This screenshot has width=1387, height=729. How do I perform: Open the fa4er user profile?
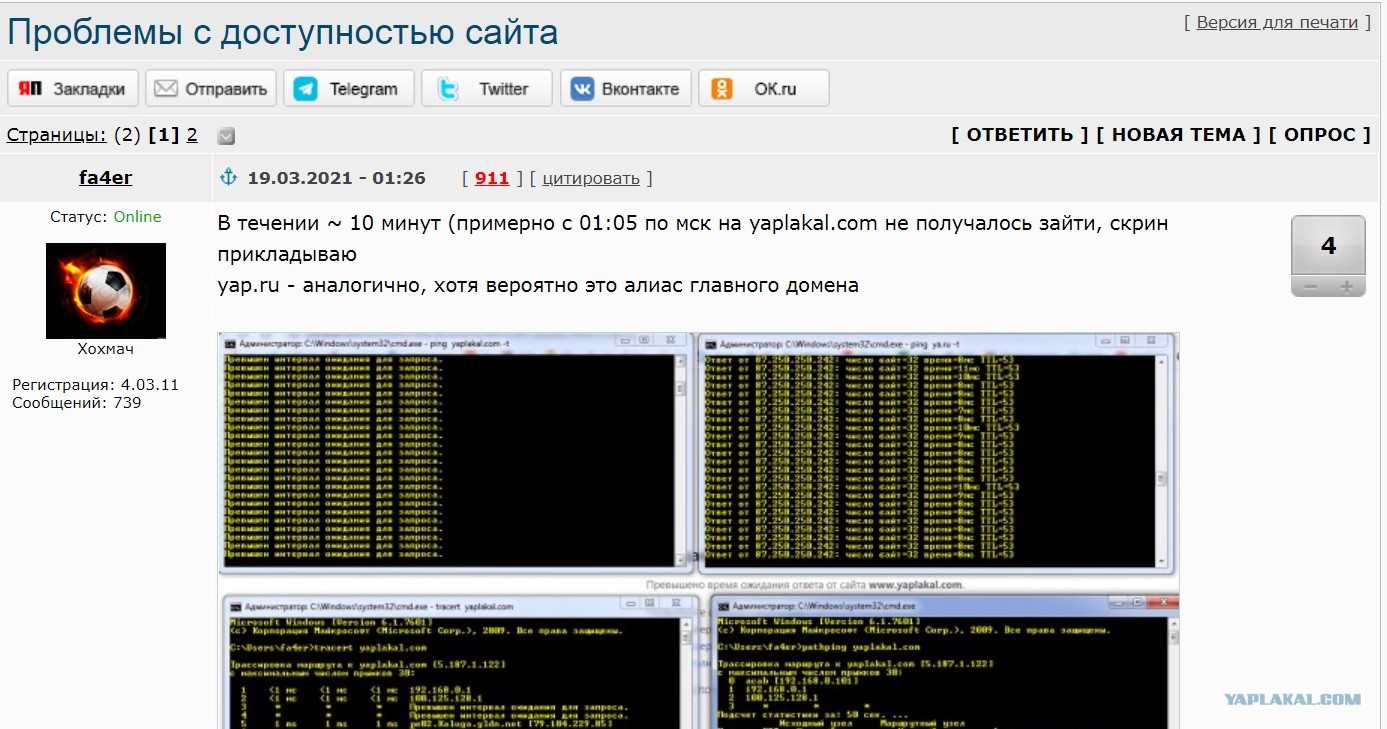tap(106, 178)
